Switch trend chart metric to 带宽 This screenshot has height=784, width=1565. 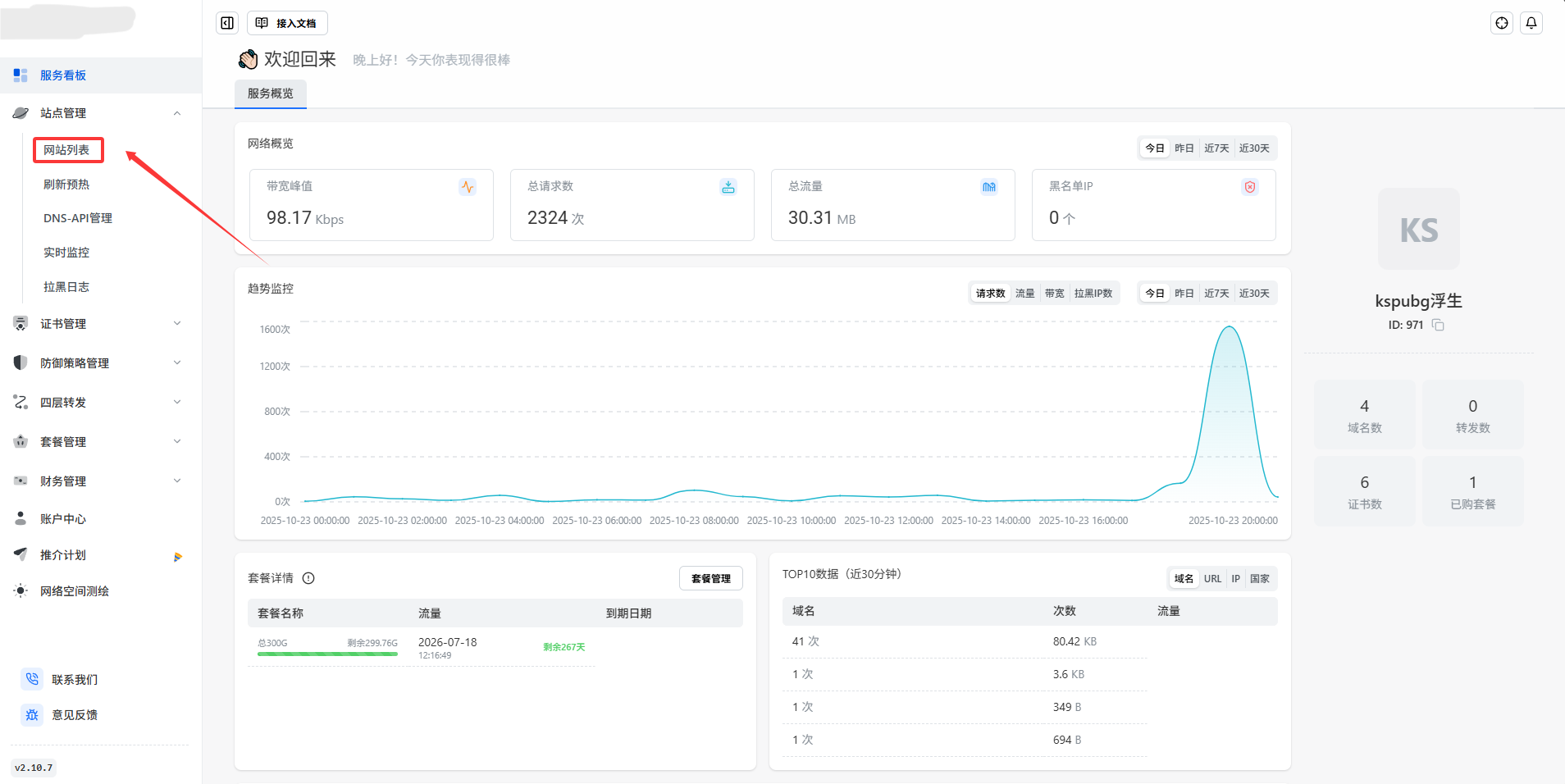coord(1054,294)
